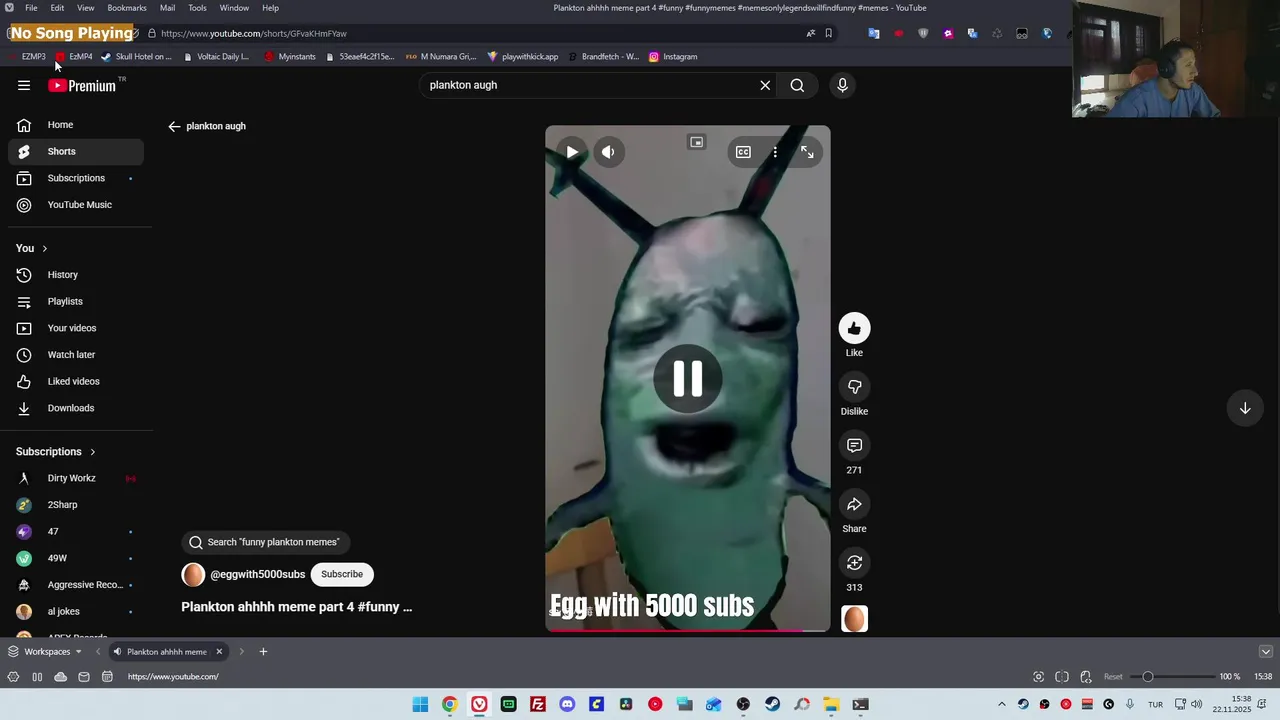This screenshot has width=1280, height=720.
Task: Open the al jokes subscription channel
Action: point(76,611)
